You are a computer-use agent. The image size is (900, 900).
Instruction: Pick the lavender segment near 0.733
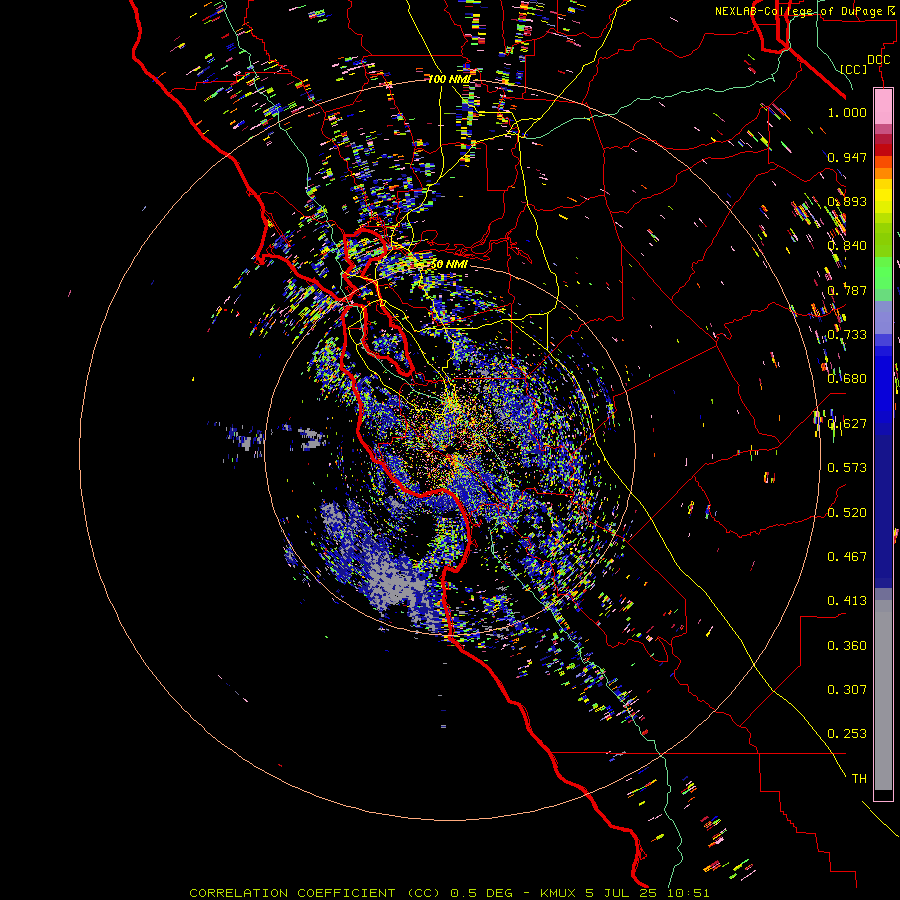(x=883, y=317)
